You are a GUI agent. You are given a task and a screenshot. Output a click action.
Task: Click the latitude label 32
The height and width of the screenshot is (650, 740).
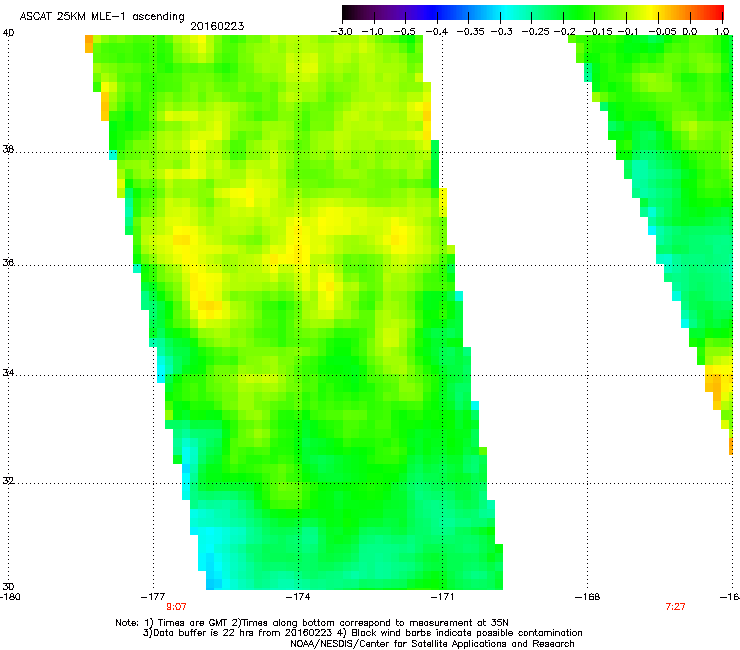coord(8,481)
